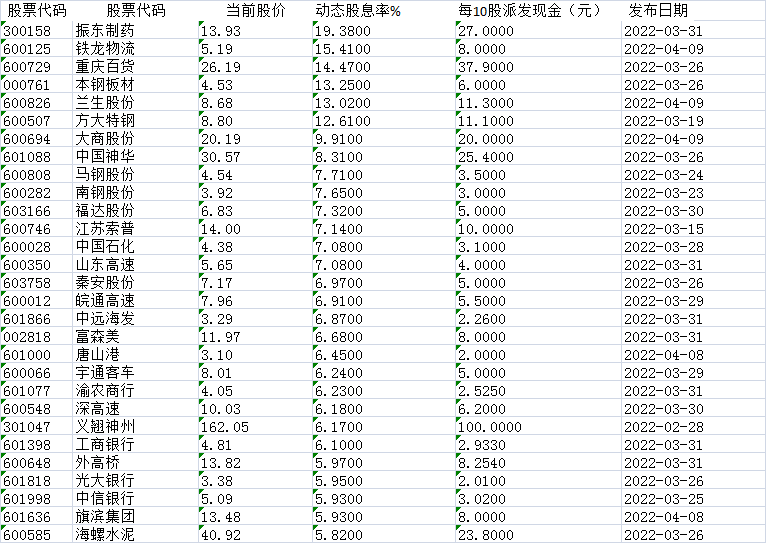Select the 2.5250 payout cell
The width and height of the screenshot is (766, 543).
point(482,391)
